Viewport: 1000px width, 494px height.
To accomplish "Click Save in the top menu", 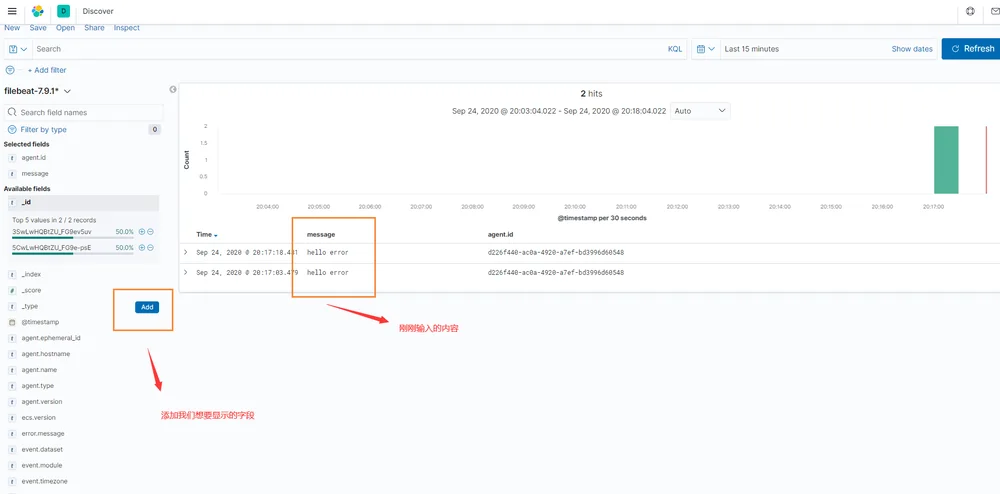I will [x=38, y=28].
